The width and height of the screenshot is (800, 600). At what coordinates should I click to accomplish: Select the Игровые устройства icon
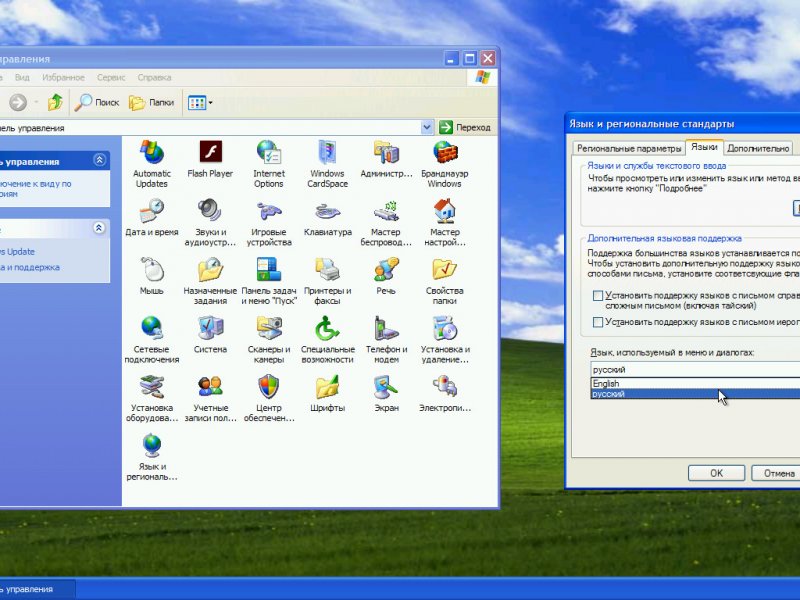click(269, 222)
